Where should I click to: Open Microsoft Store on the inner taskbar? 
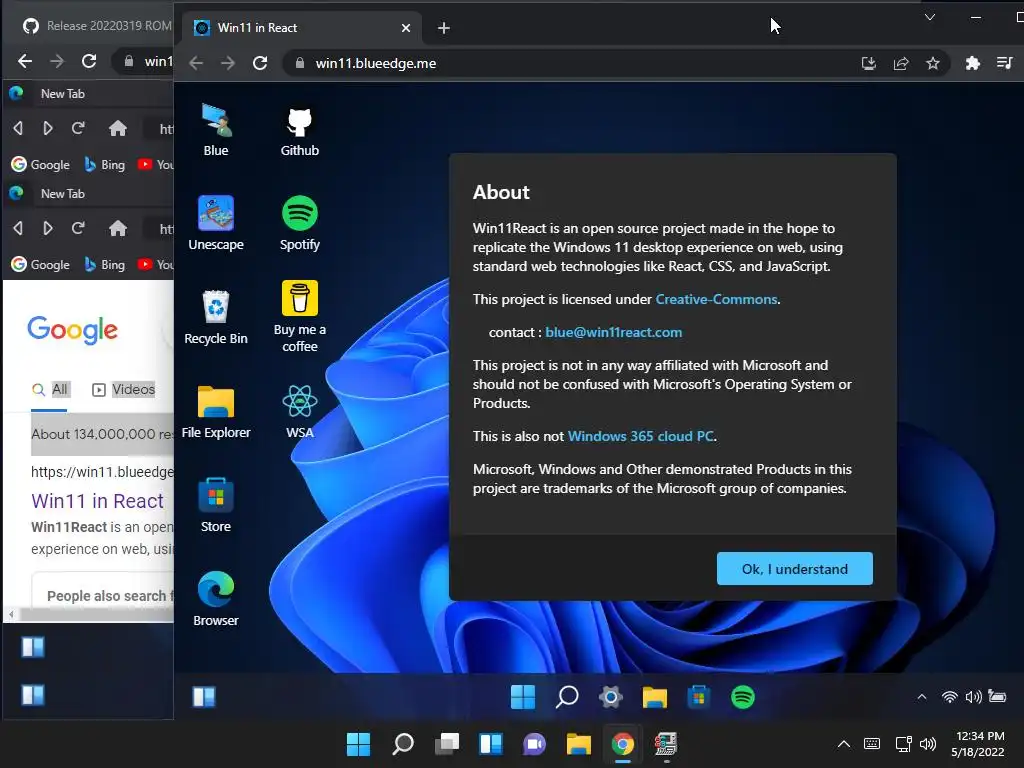(x=698, y=697)
